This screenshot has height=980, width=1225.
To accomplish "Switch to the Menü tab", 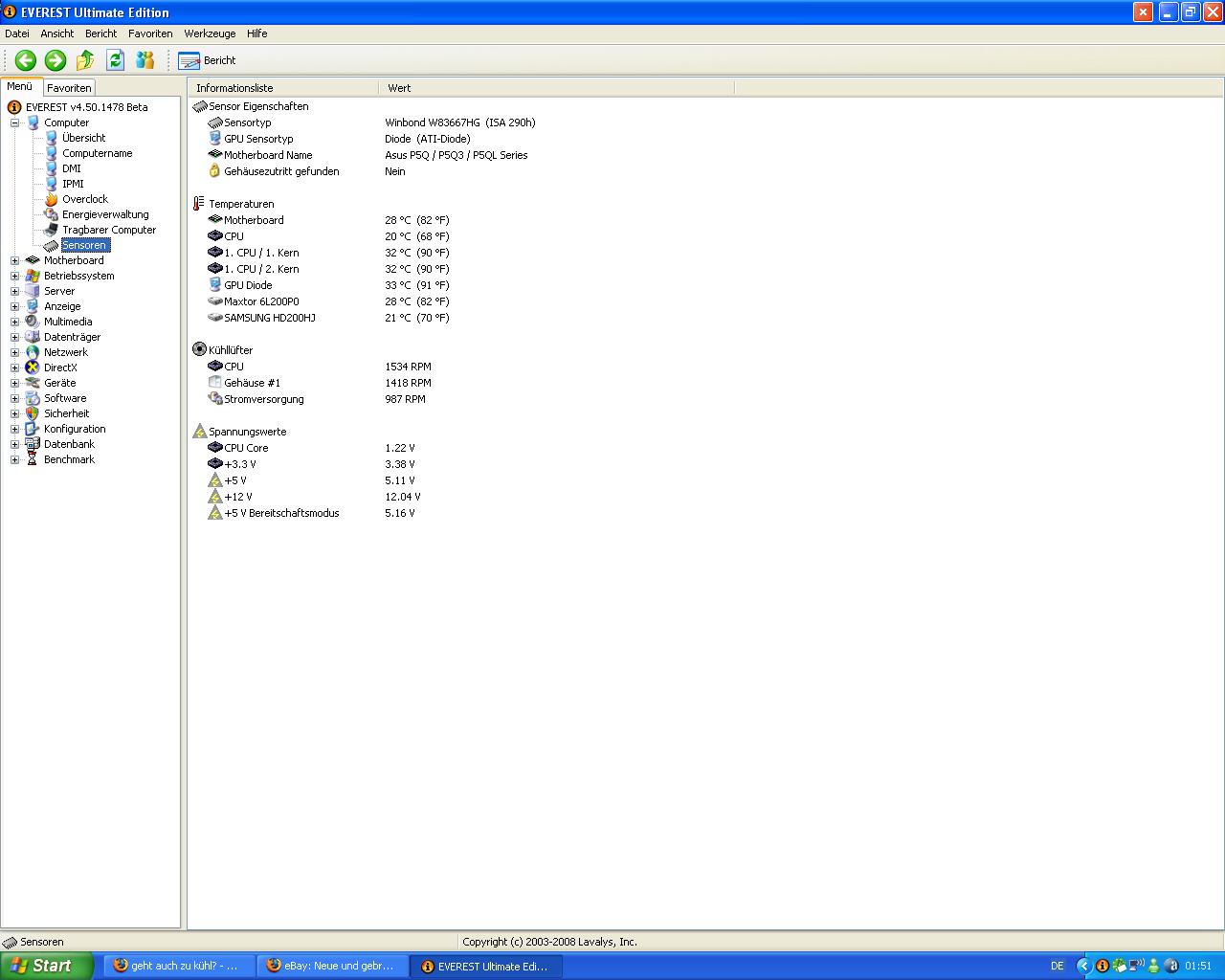I will point(20,86).
